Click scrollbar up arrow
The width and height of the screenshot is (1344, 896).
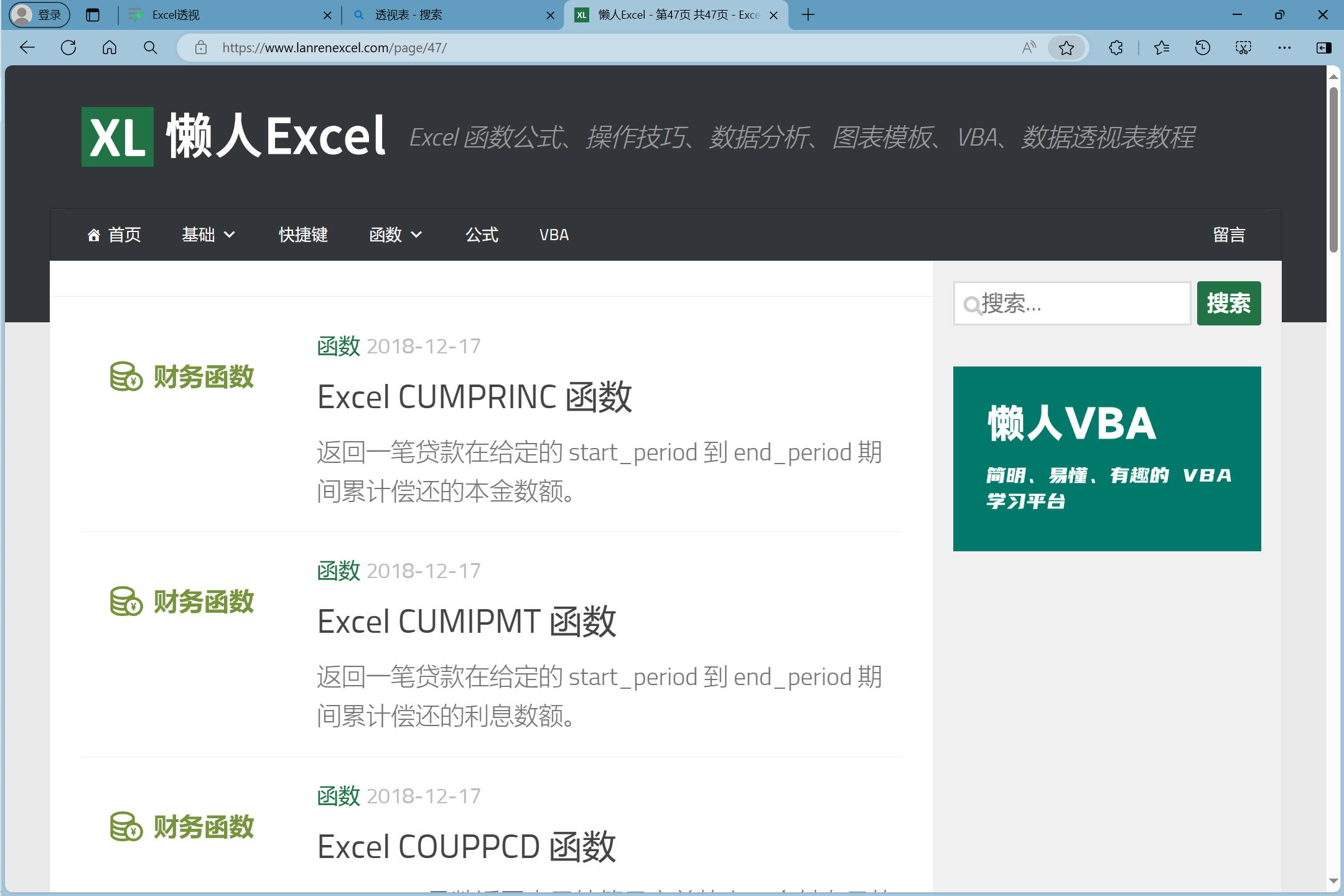point(1333,77)
